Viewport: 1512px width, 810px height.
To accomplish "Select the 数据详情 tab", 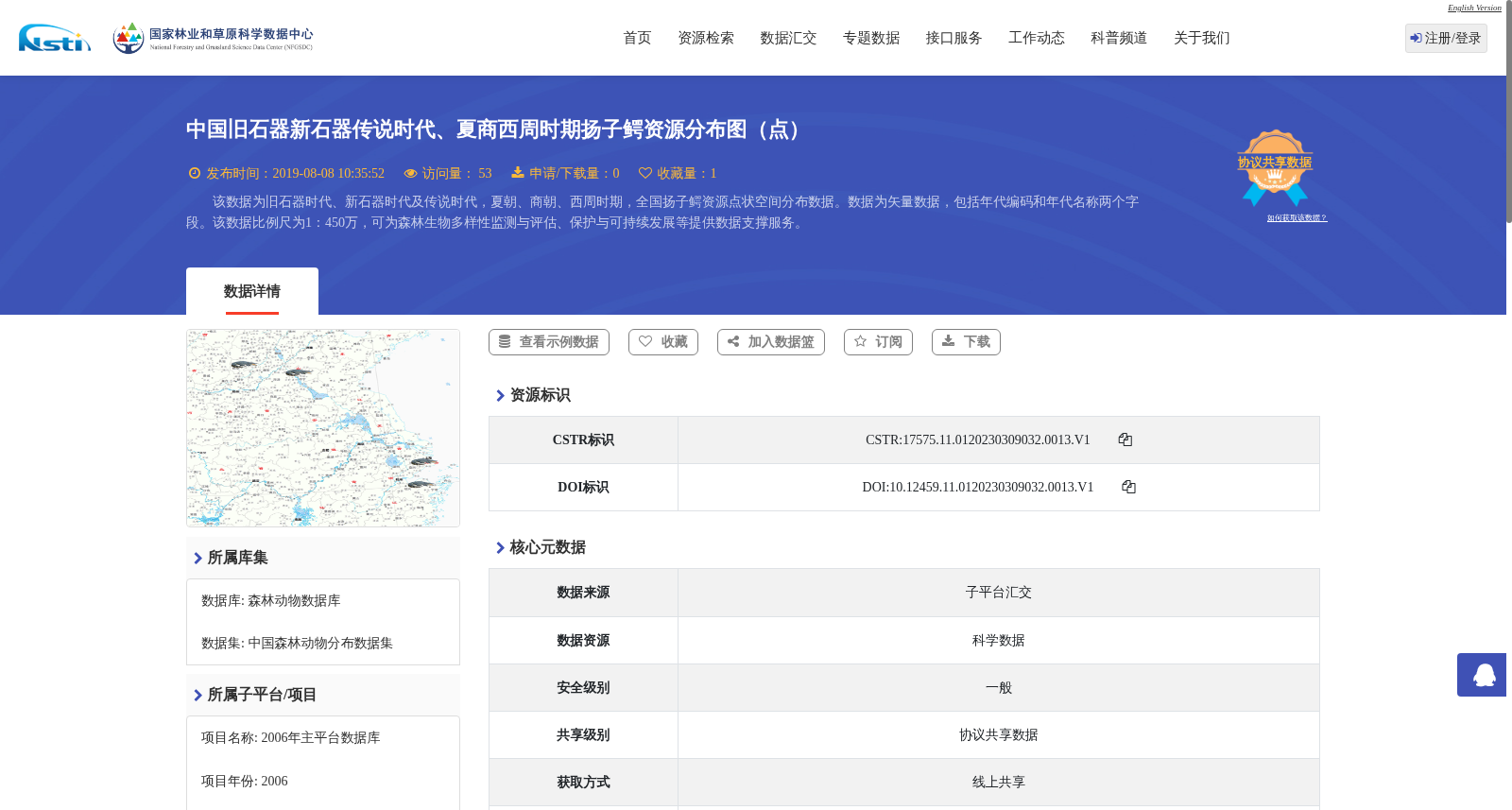I will point(252,291).
